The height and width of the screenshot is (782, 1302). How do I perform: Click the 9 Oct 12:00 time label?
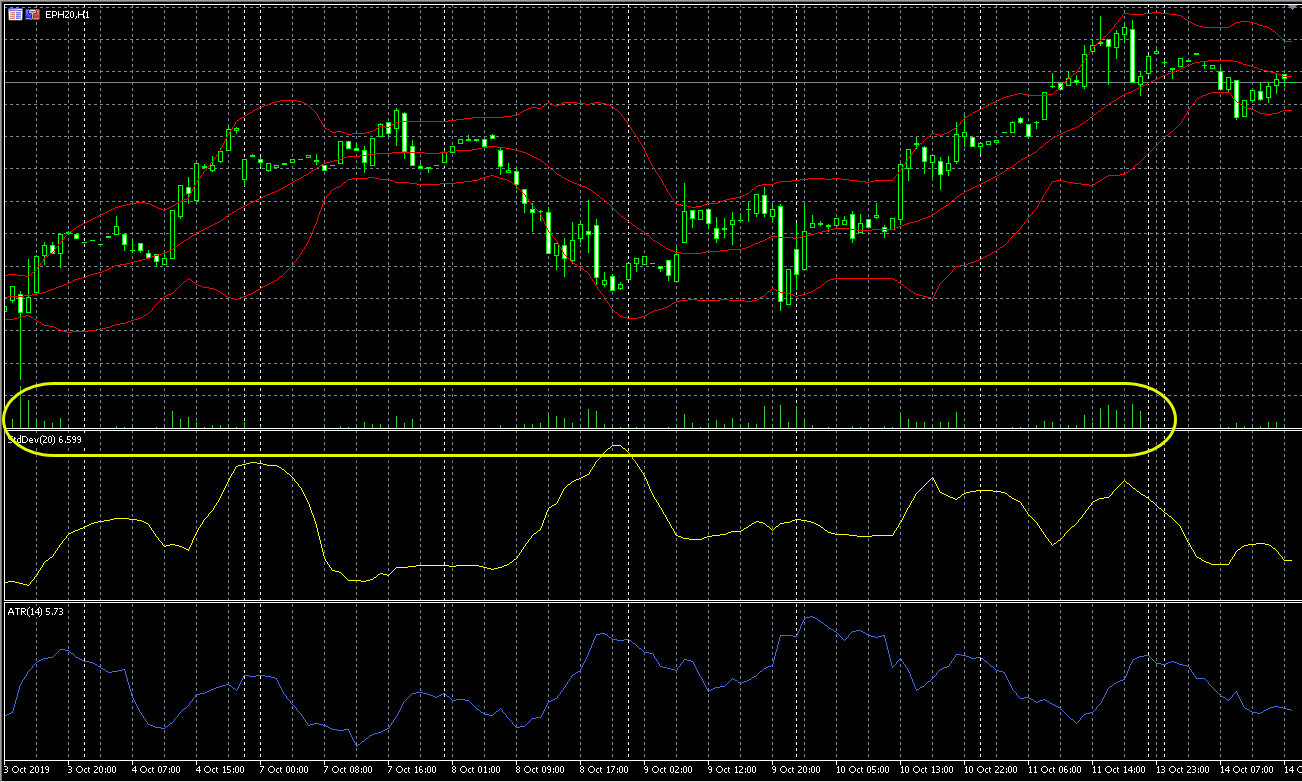pos(732,770)
